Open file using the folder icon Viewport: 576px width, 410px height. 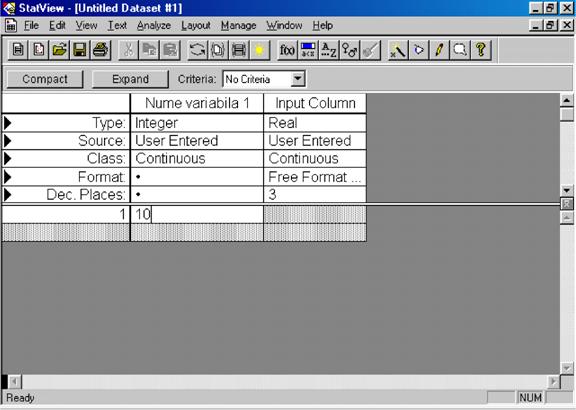pos(59,50)
